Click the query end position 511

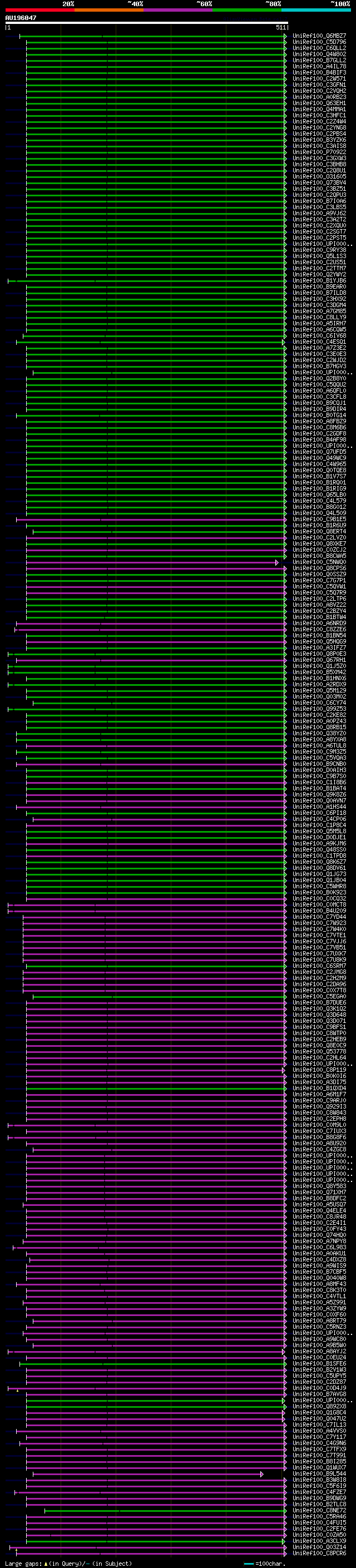coord(280,27)
